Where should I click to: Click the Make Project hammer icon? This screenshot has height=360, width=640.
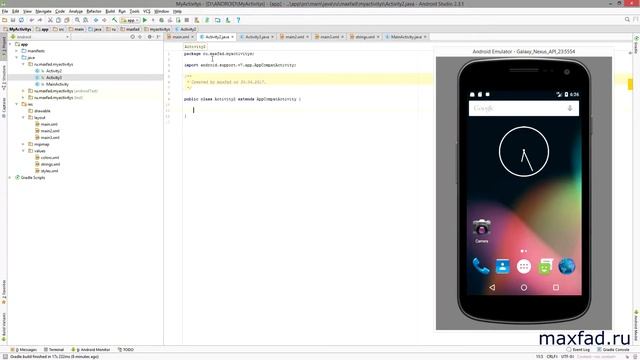point(115,20)
